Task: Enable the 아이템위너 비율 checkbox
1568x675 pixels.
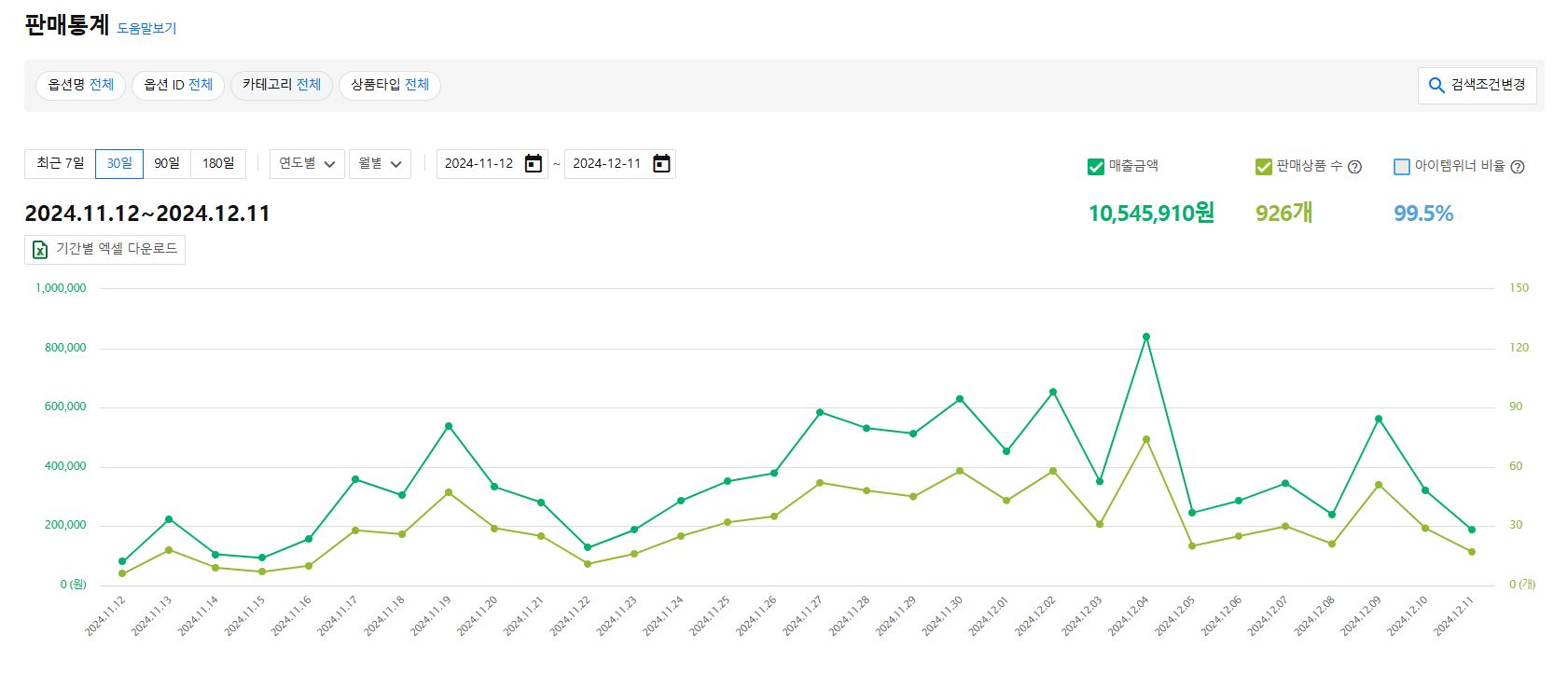Action: coord(1401,167)
